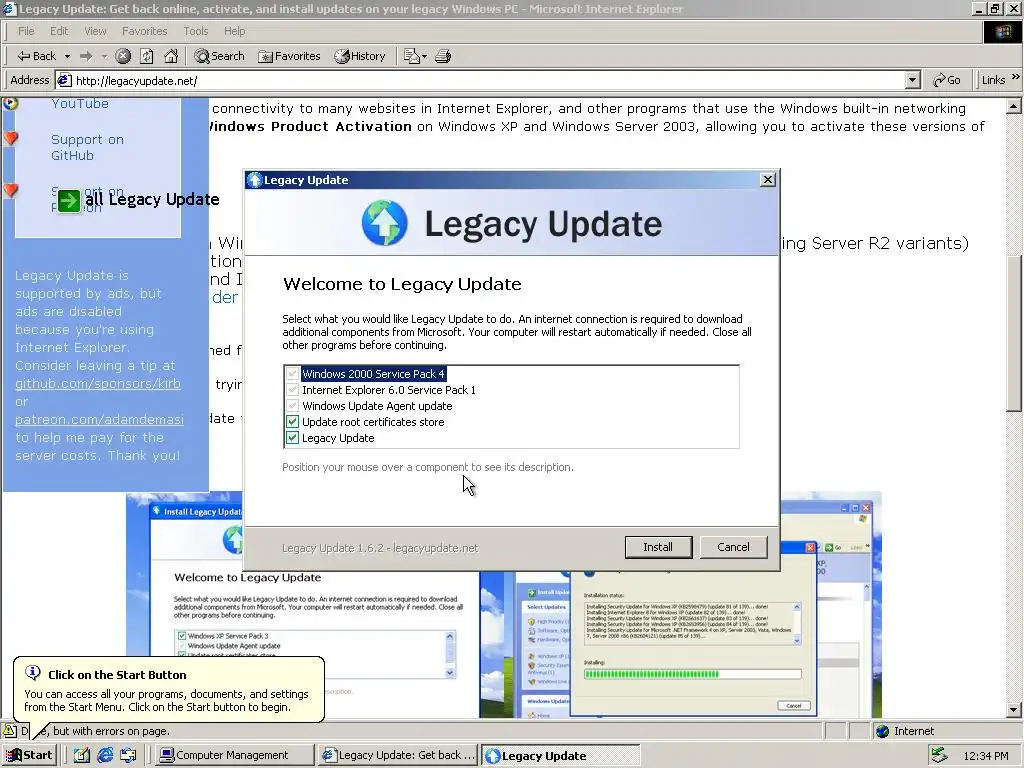Click the Print toolbar icon
Viewport: 1024px width, 768px height.
coord(443,56)
